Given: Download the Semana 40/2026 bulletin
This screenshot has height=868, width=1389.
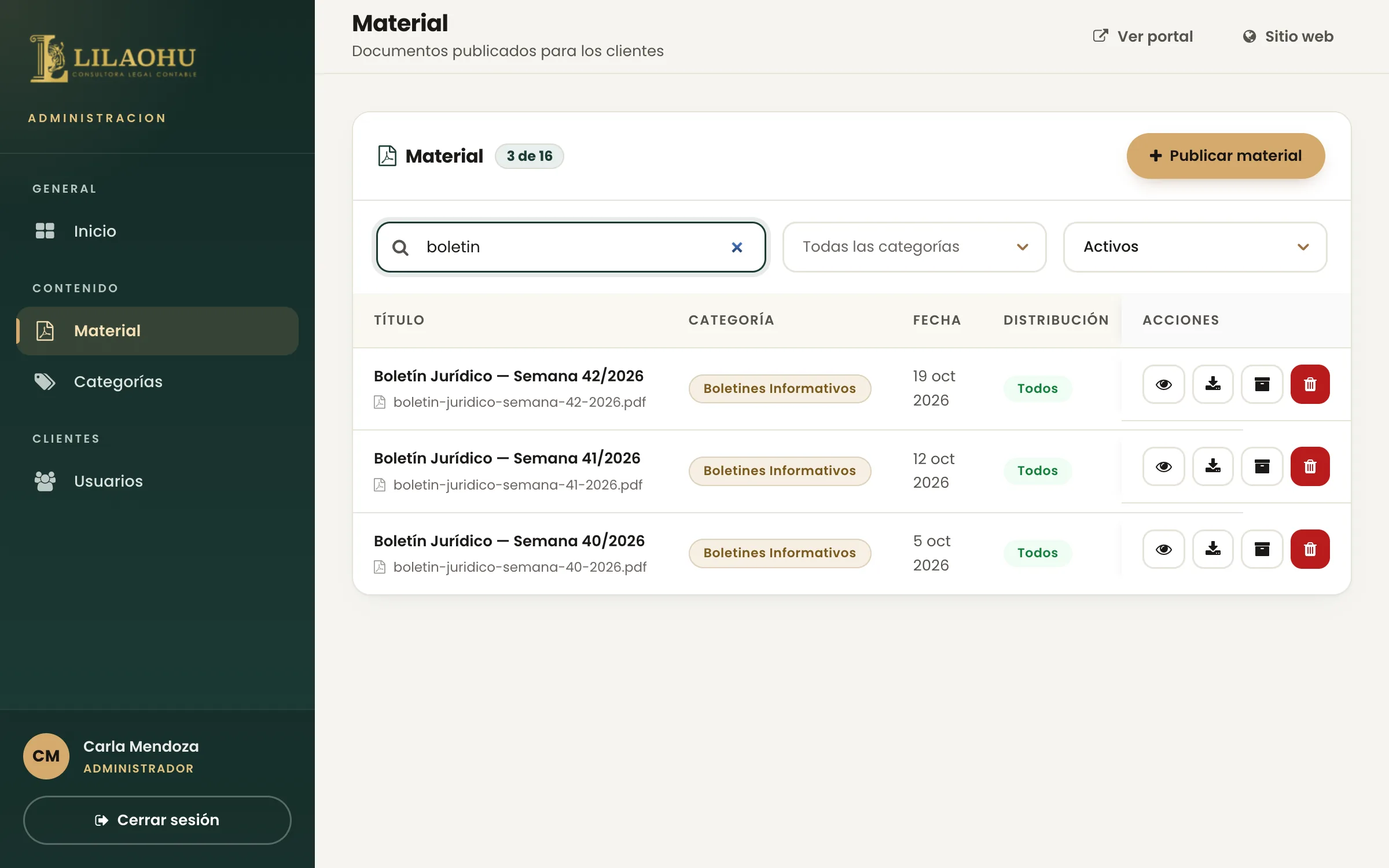Looking at the screenshot, I should [x=1212, y=549].
